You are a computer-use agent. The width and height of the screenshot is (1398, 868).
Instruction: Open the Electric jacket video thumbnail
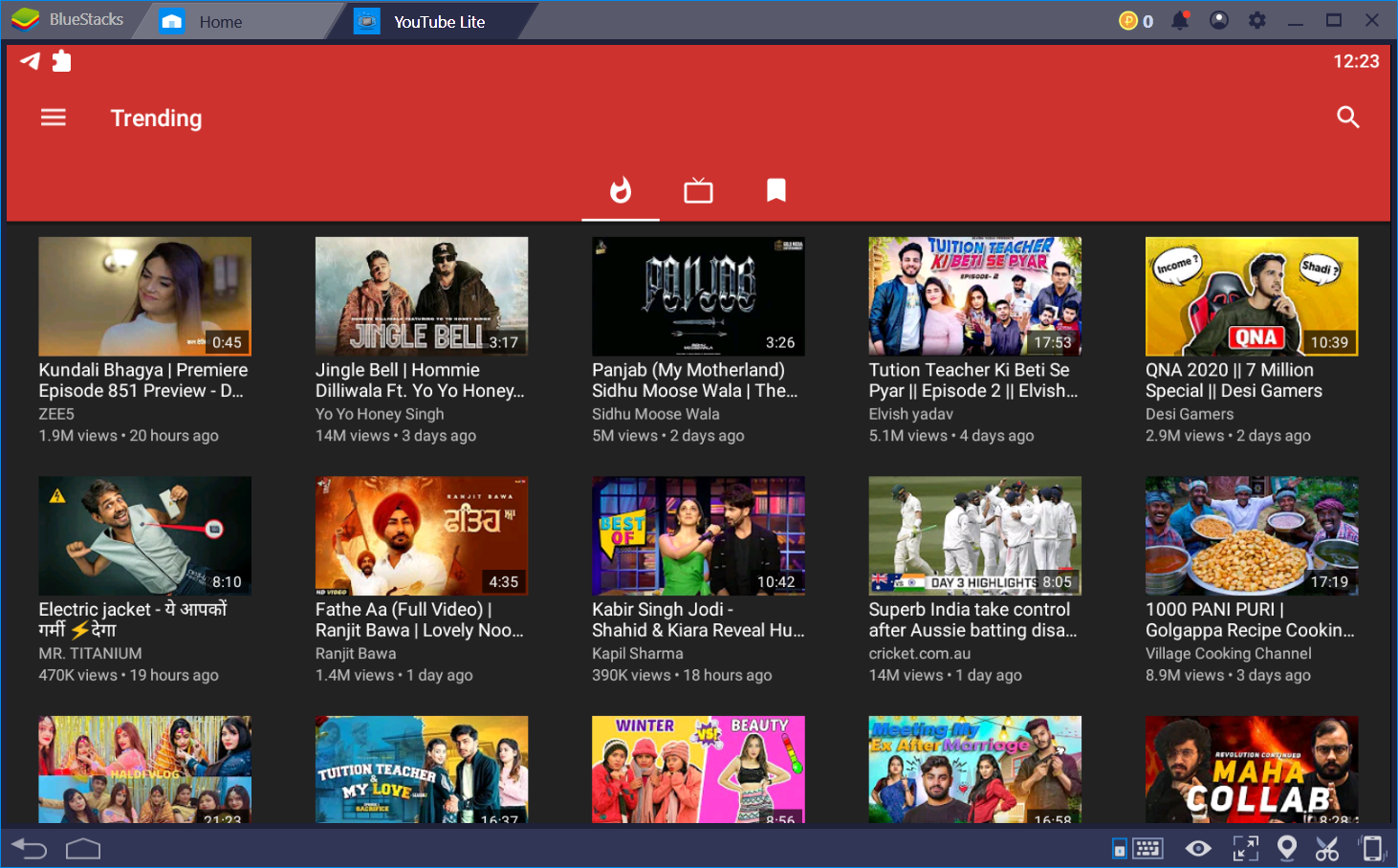pos(144,535)
